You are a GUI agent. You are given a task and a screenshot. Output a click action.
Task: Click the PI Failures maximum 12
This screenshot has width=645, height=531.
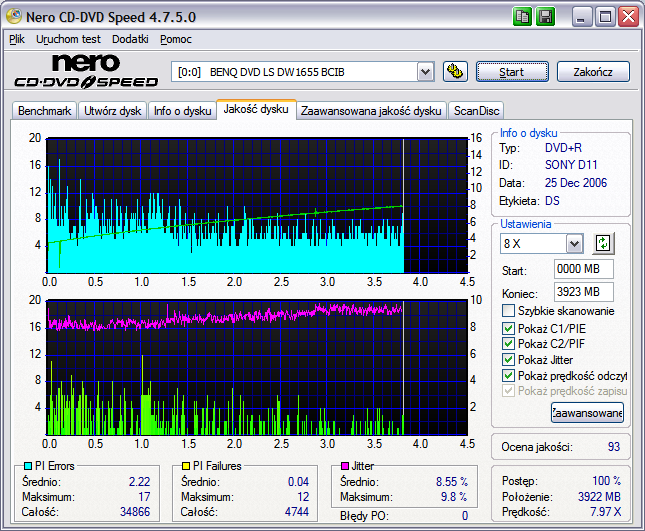(x=303, y=497)
